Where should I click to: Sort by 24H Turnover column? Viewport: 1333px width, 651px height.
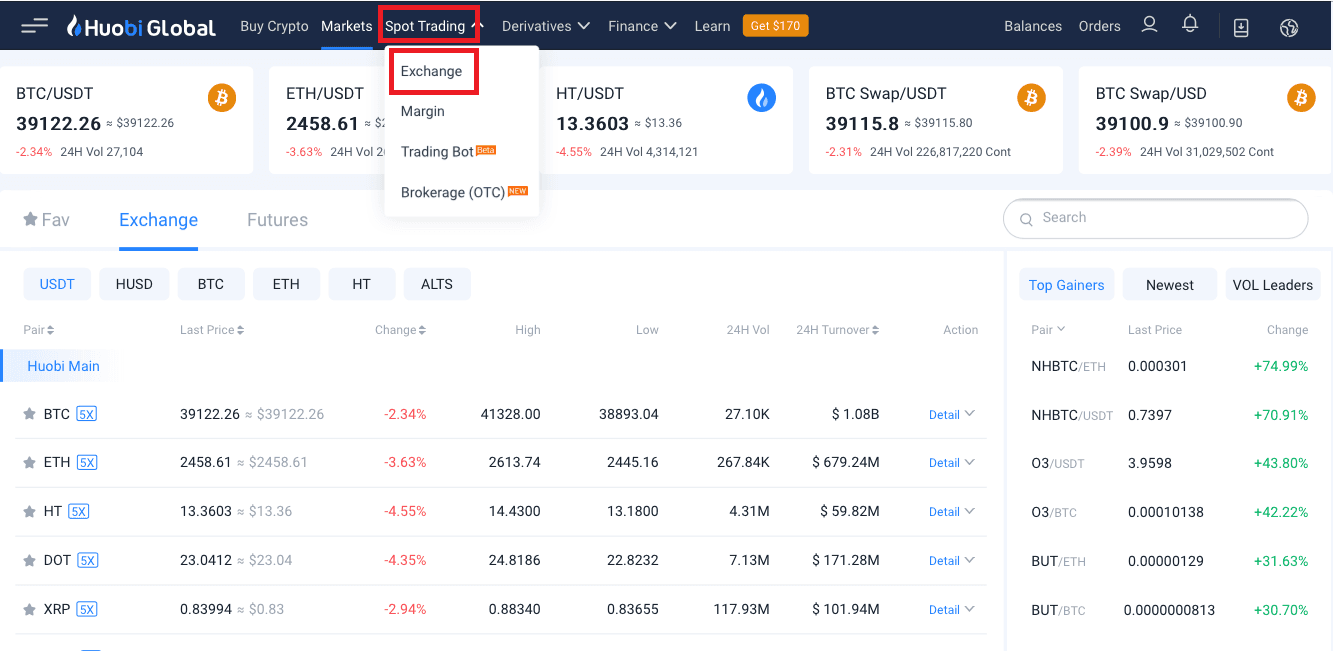click(x=838, y=330)
